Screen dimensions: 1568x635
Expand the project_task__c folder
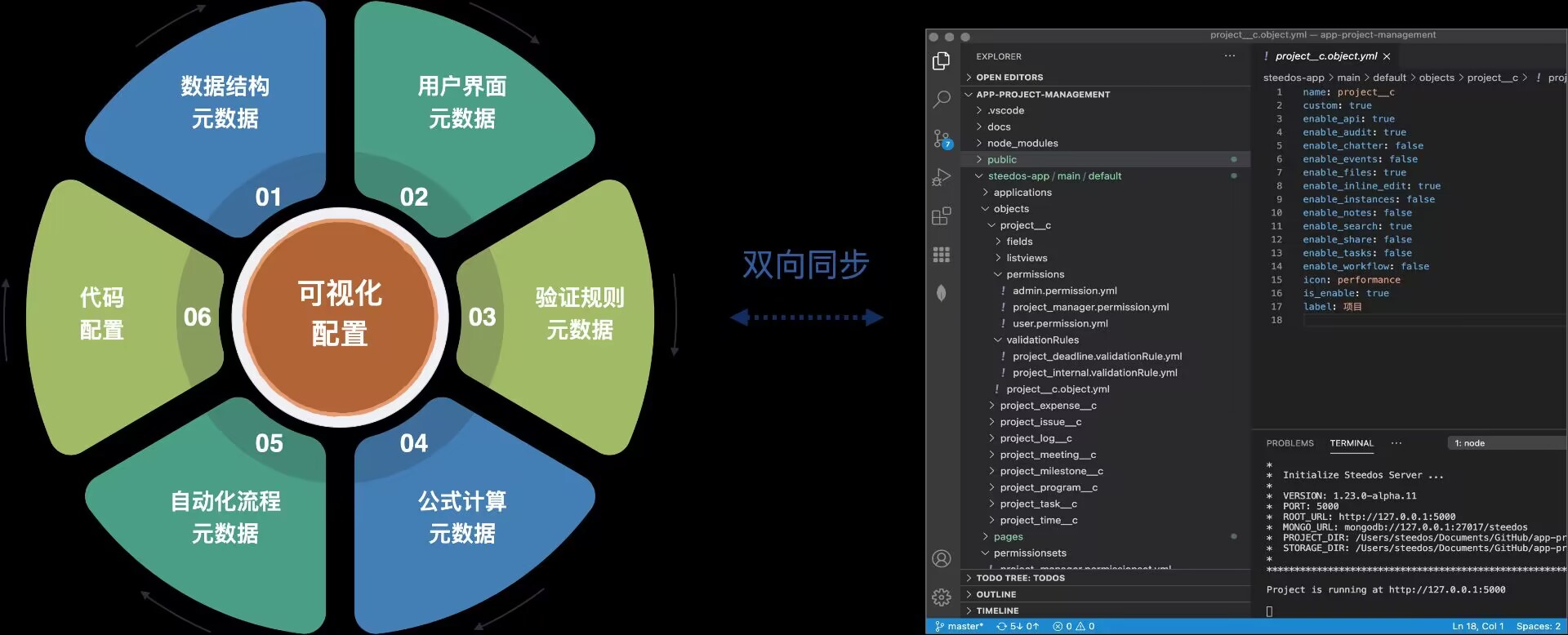1106,504
